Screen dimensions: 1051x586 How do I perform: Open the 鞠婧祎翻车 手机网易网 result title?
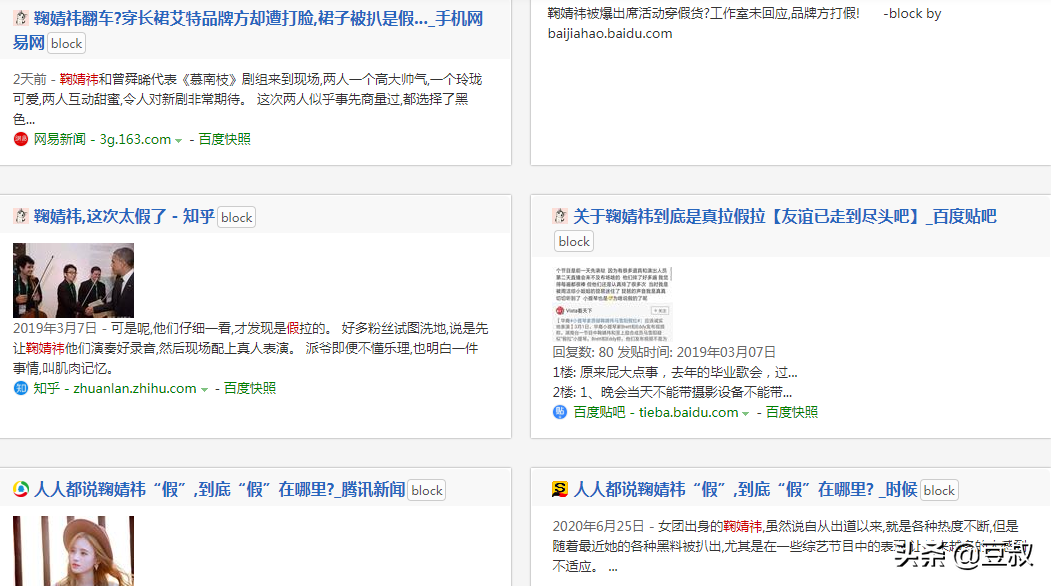248,30
